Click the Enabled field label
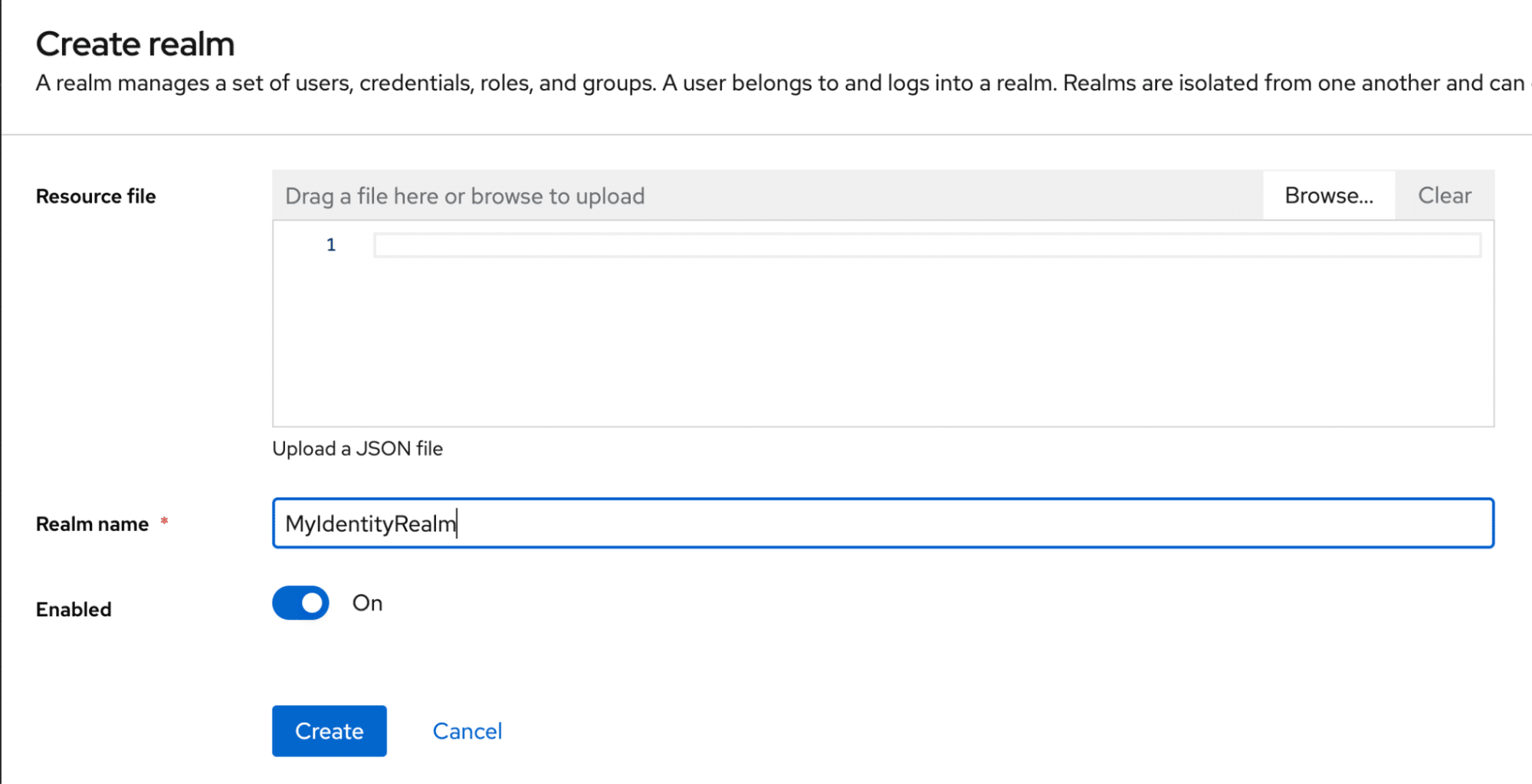Viewport: 1532px width, 784px height. [73, 609]
